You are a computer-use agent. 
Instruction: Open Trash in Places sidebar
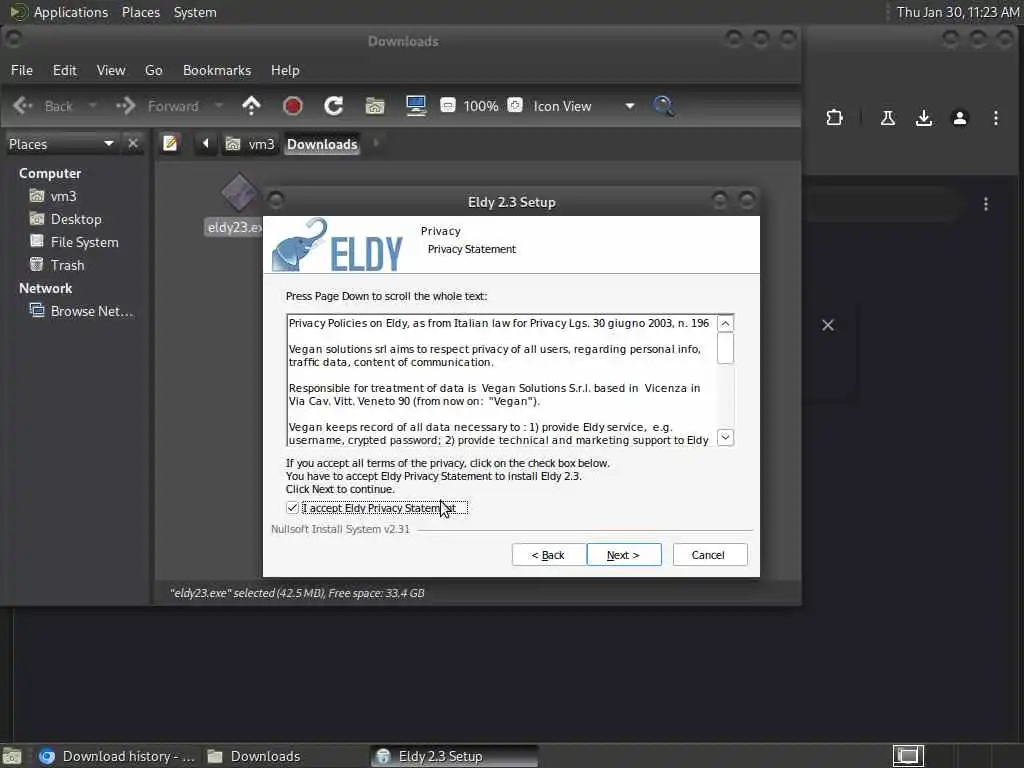click(x=57, y=264)
